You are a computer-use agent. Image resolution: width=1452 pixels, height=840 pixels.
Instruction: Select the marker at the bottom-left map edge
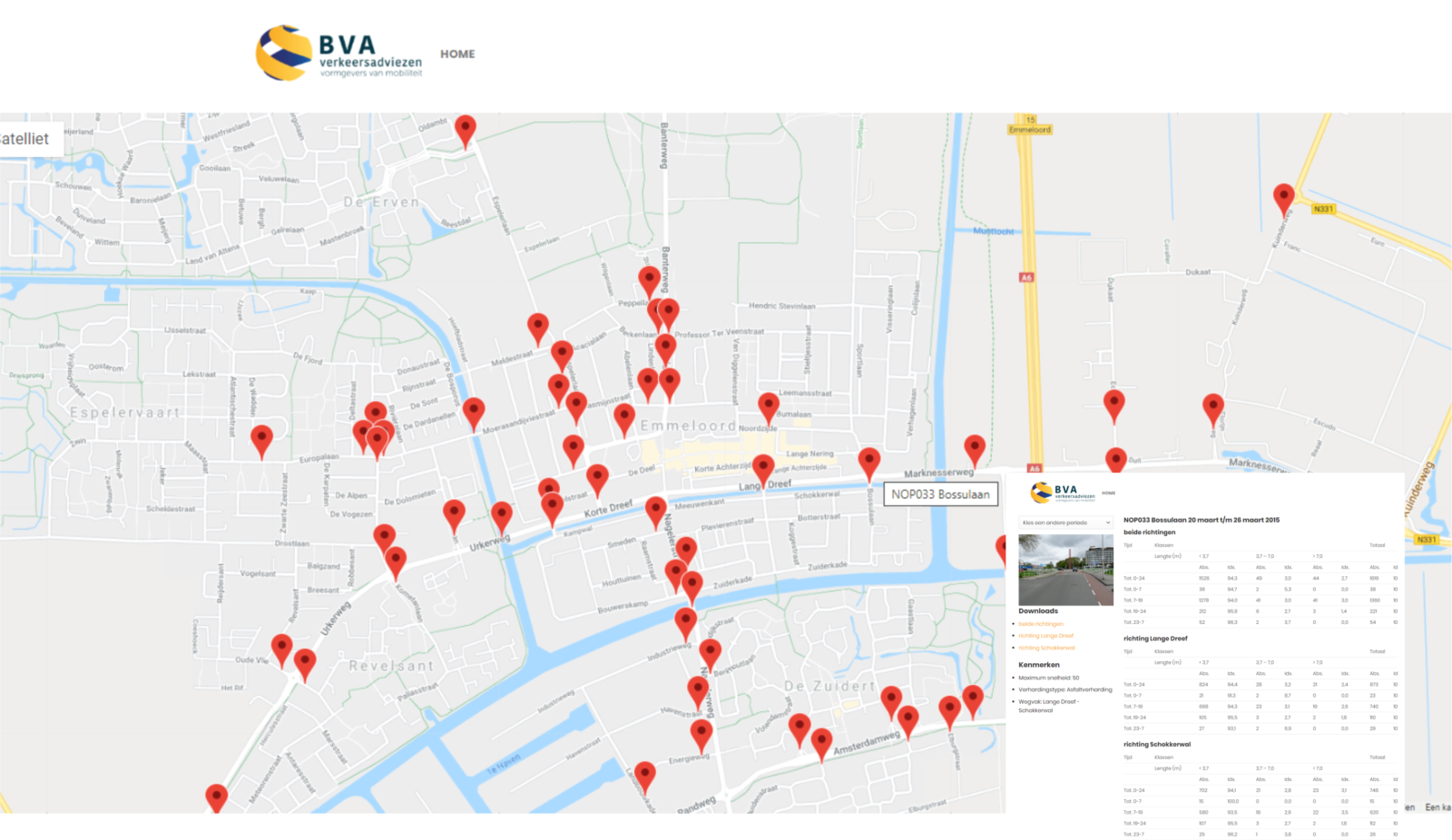[216, 797]
